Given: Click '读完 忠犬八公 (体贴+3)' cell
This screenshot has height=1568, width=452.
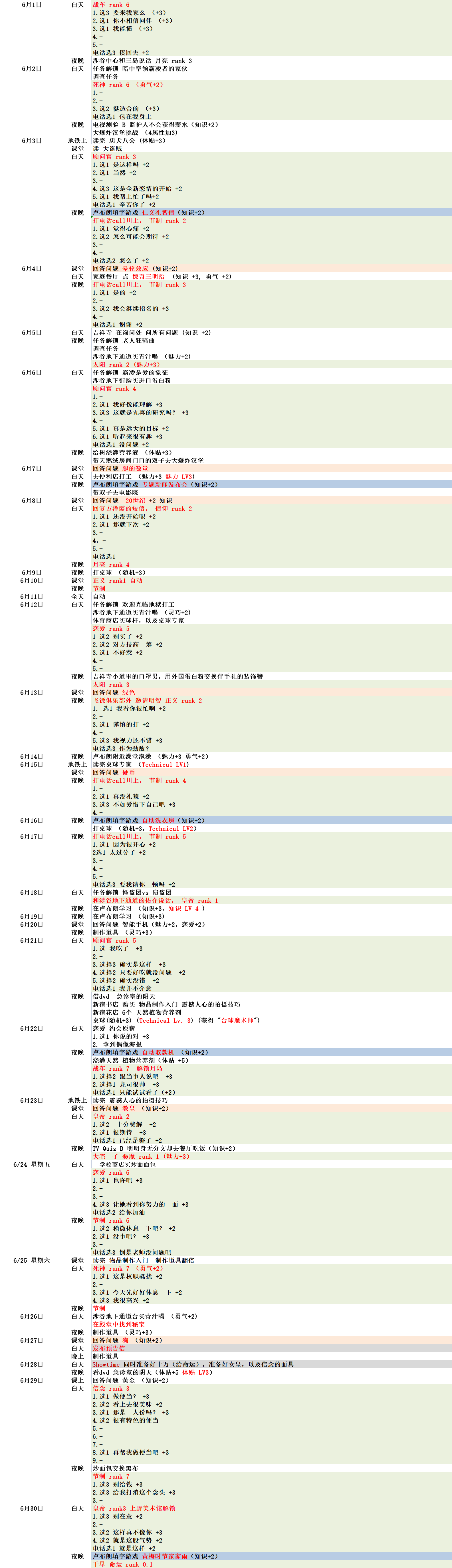Looking at the screenshot, I should click(x=271, y=141).
